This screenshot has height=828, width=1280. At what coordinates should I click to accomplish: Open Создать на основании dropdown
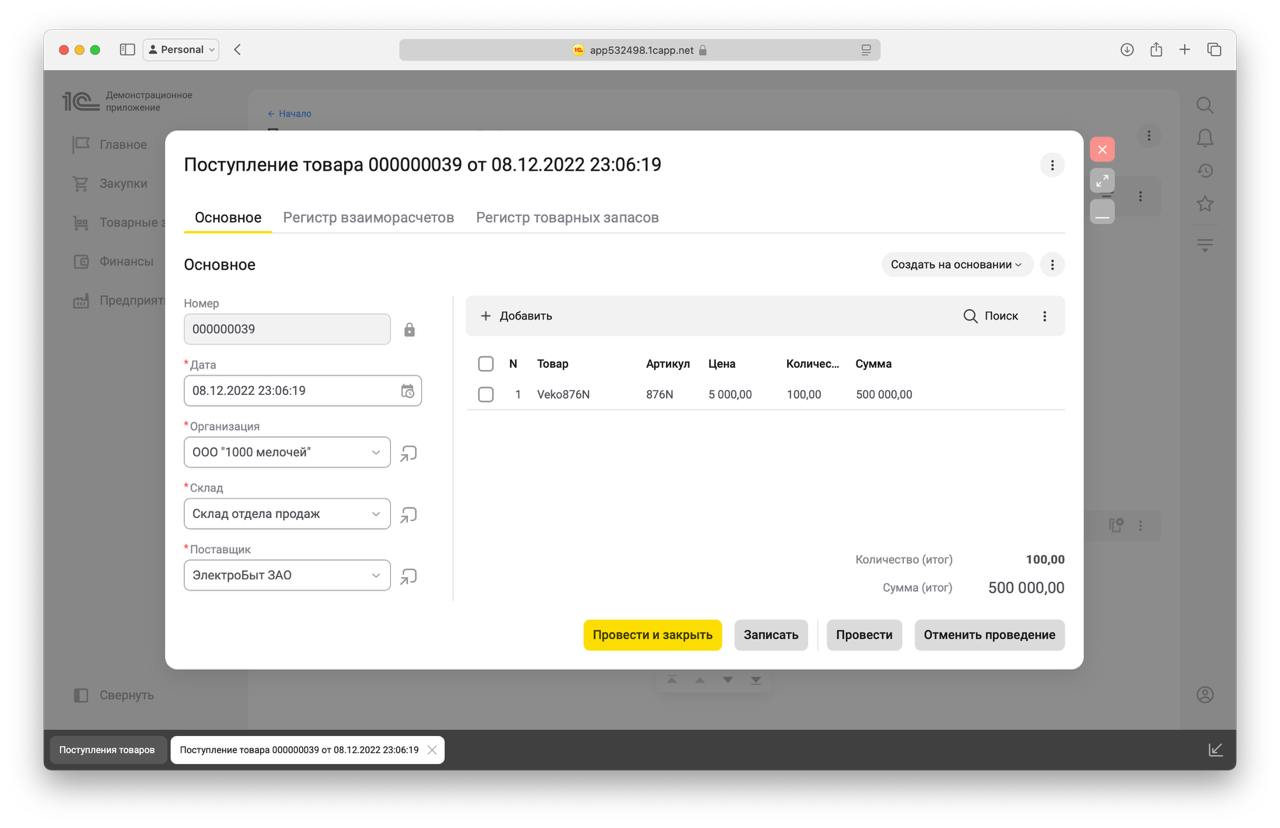click(x=957, y=265)
